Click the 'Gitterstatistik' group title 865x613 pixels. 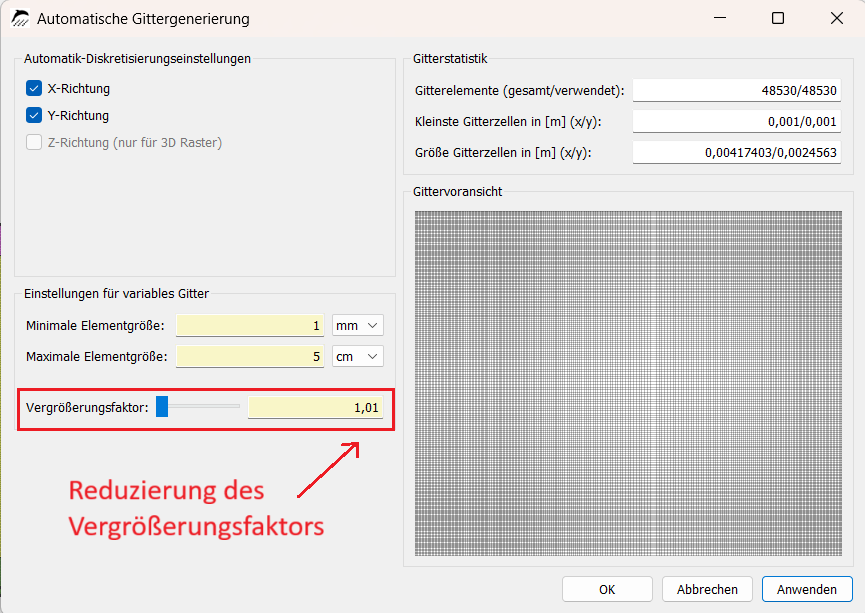point(450,58)
